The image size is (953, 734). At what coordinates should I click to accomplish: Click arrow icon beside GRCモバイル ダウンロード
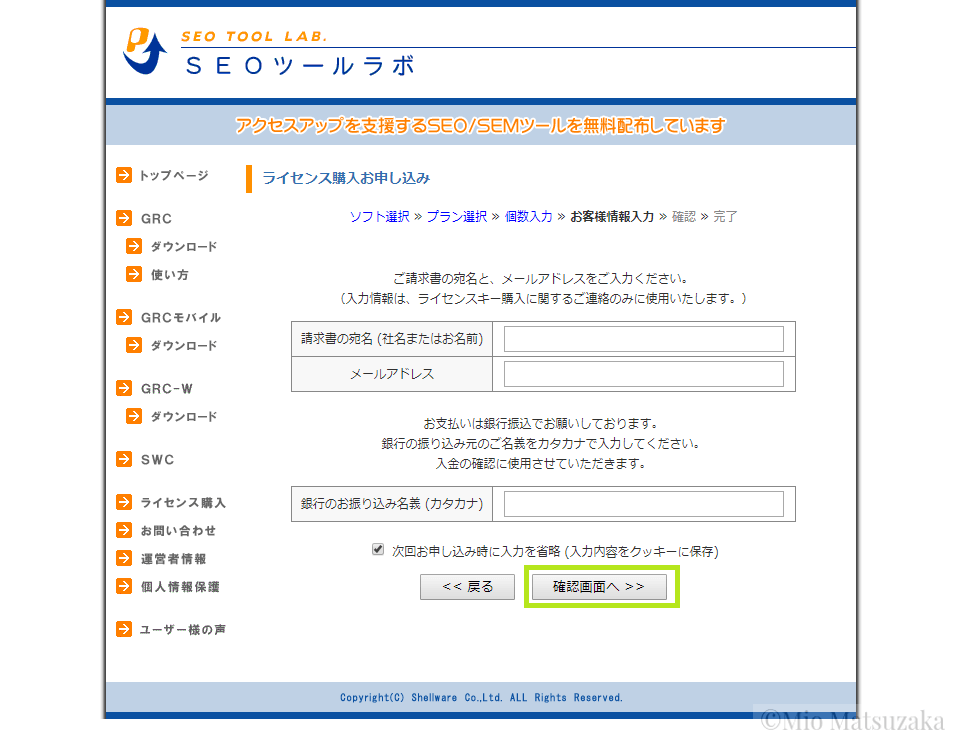point(134,345)
